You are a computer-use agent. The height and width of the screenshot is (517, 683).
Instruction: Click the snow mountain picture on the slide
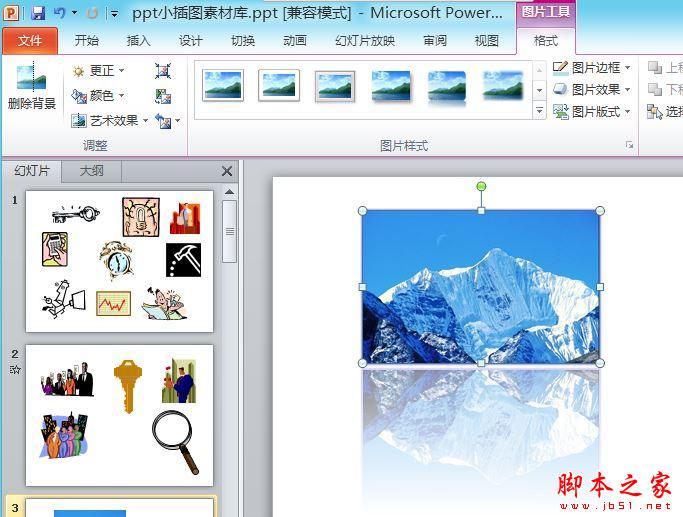coord(481,287)
